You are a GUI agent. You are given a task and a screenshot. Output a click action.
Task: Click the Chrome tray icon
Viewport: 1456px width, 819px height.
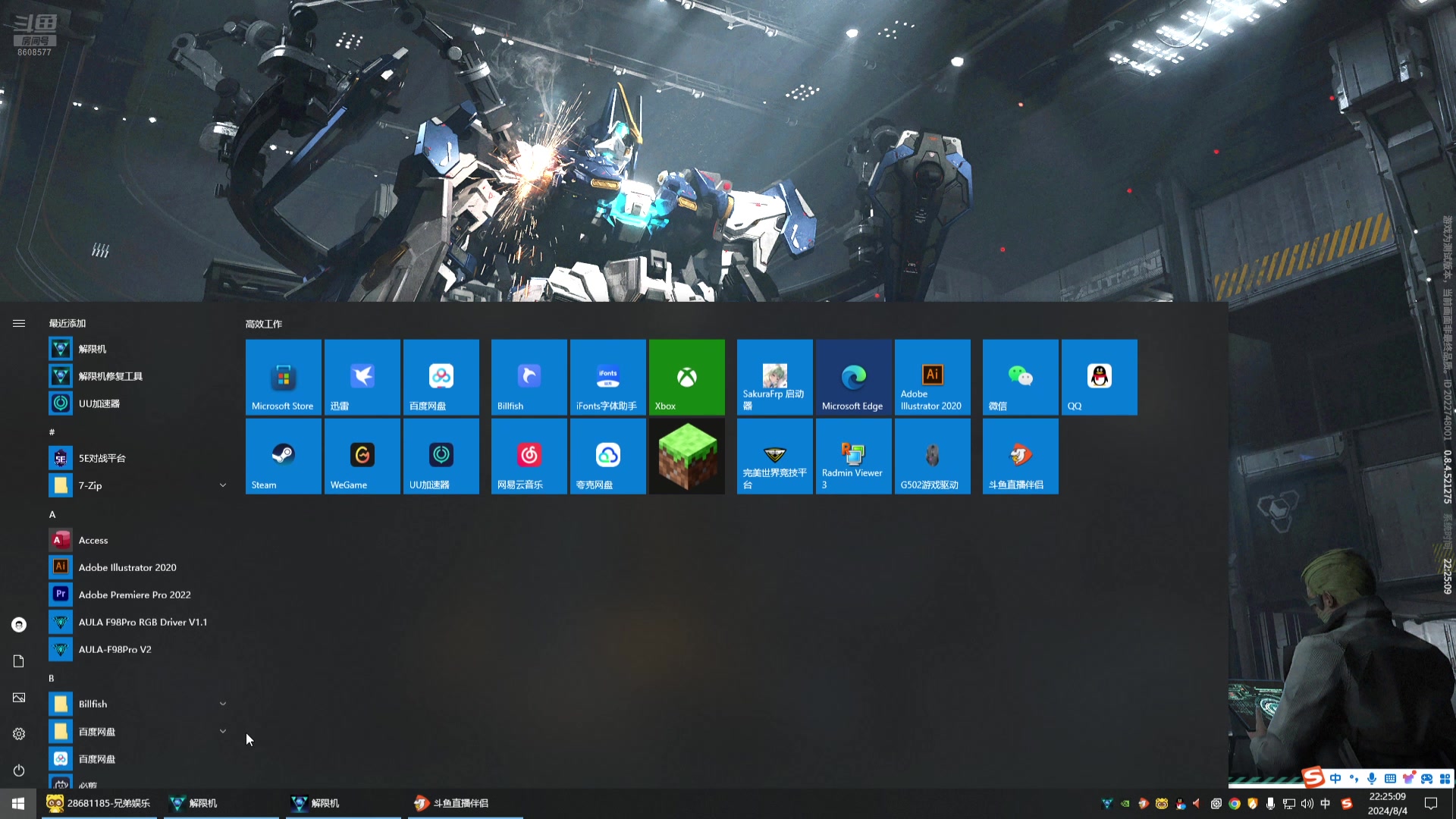(1235, 804)
